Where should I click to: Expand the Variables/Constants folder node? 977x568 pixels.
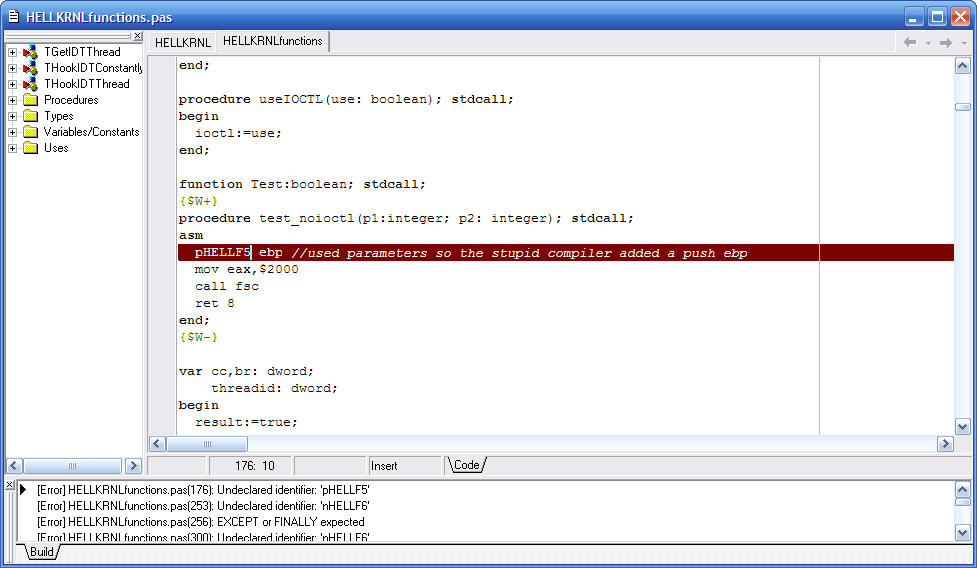click(12, 132)
